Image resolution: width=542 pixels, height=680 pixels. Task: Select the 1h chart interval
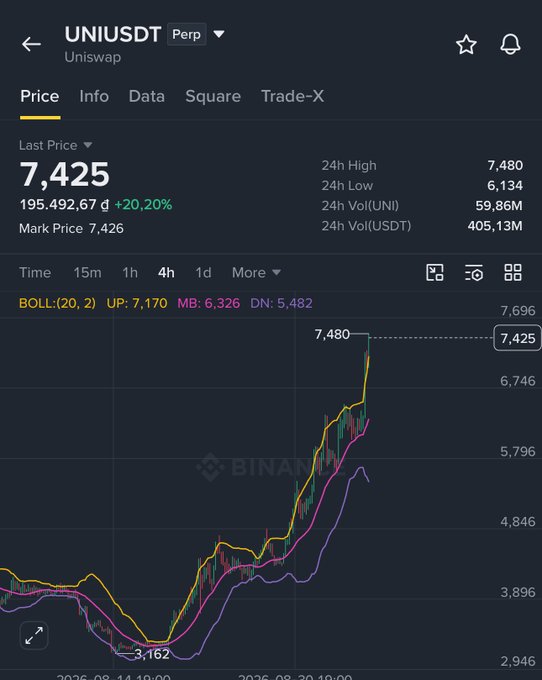click(x=130, y=272)
